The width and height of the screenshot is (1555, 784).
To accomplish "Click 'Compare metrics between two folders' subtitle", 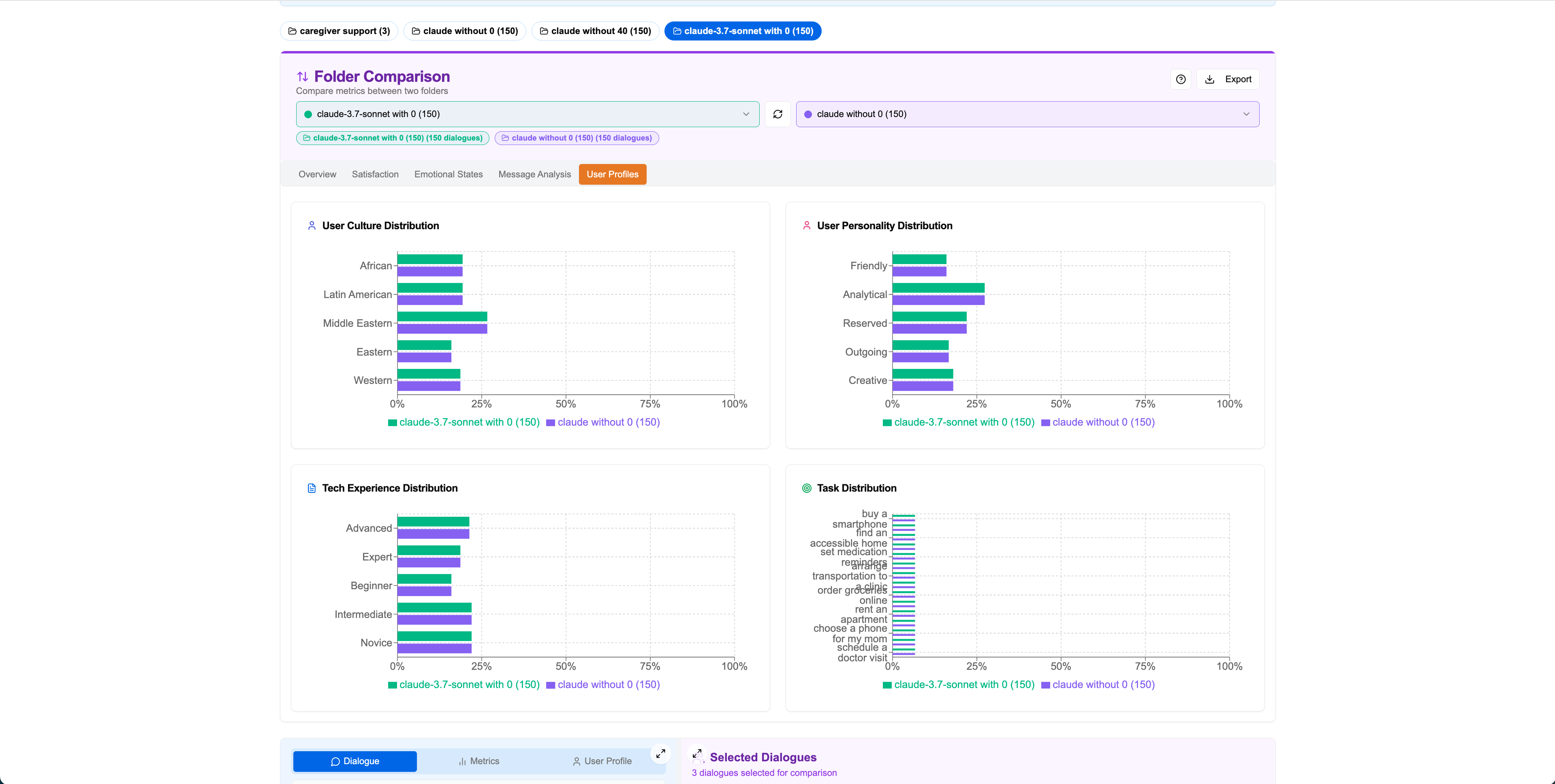I will click(x=372, y=91).
